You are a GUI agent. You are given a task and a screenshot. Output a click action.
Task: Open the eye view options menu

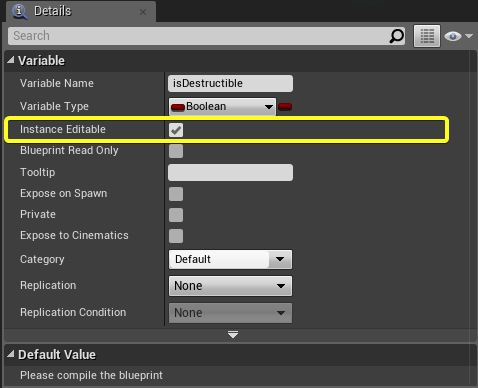tap(458, 36)
